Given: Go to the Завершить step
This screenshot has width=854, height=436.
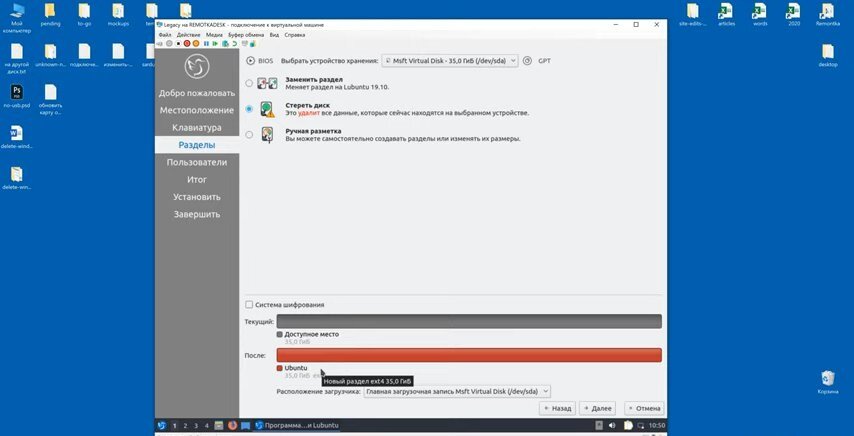Looking at the screenshot, I should (x=197, y=214).
